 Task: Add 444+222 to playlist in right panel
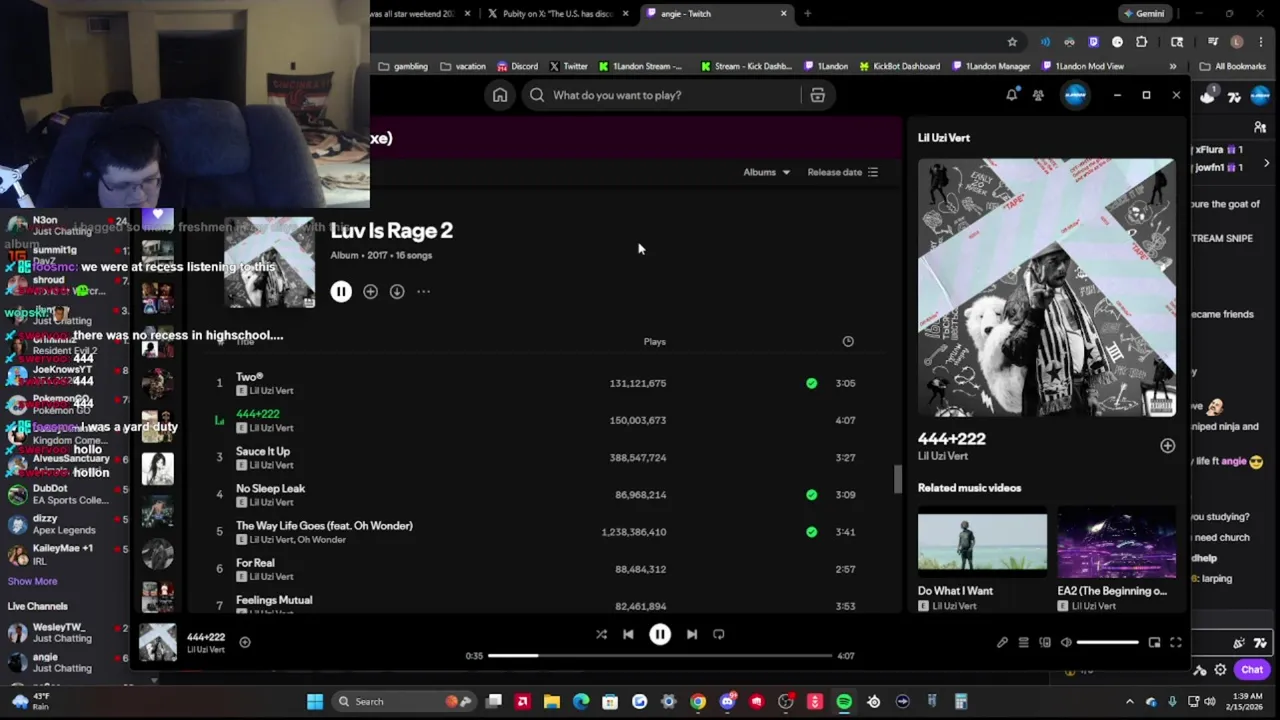pyautogui.click(x=1167, y=446)
